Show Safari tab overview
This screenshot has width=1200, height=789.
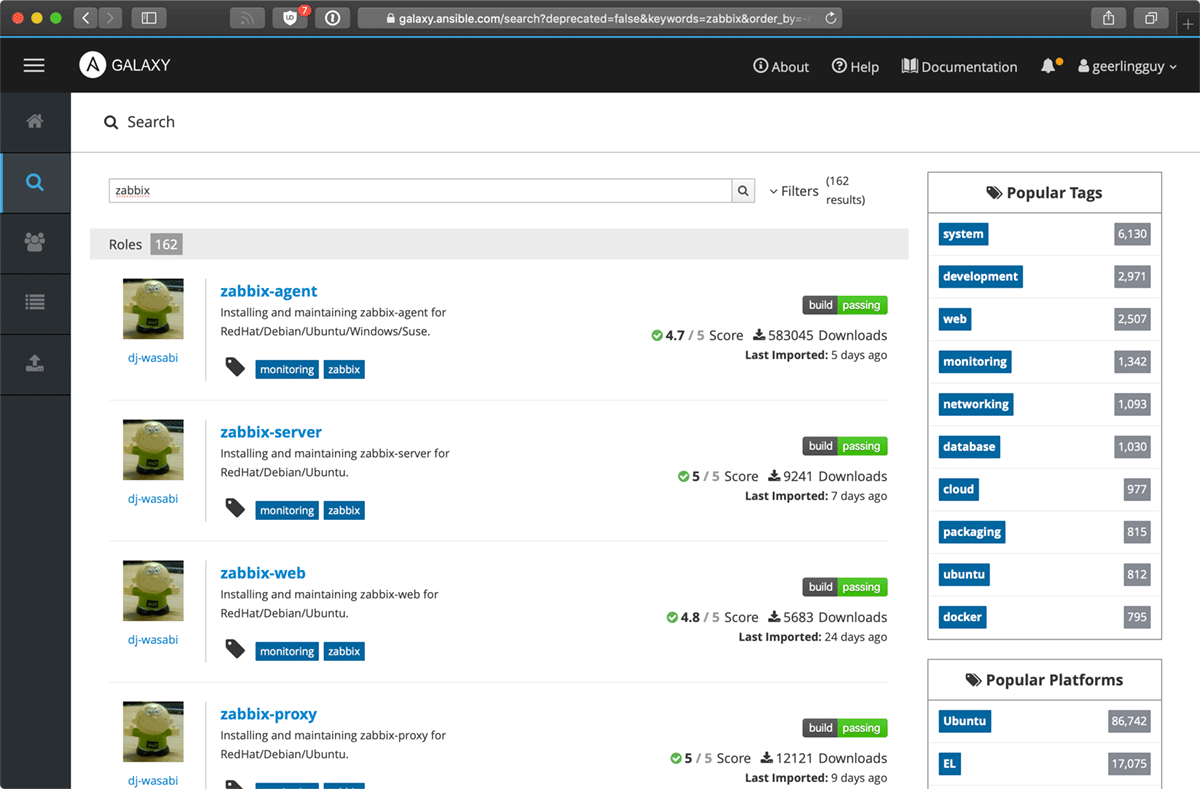[1151, 18]
